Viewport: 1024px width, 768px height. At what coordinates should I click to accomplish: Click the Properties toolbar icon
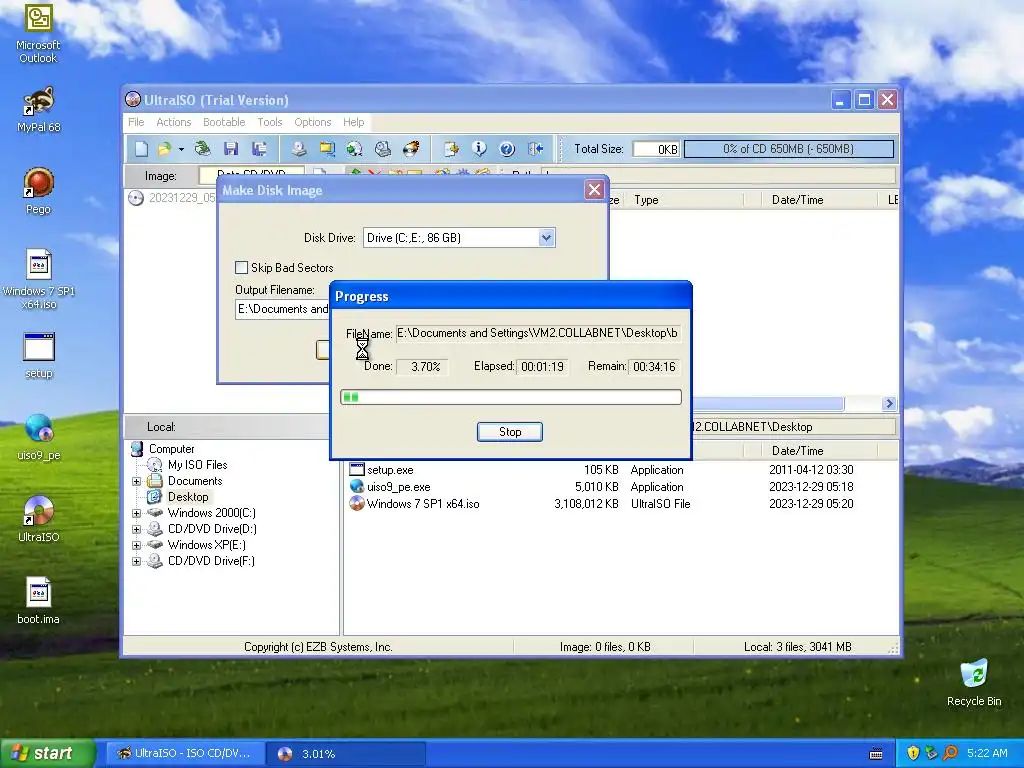(451, 149)
